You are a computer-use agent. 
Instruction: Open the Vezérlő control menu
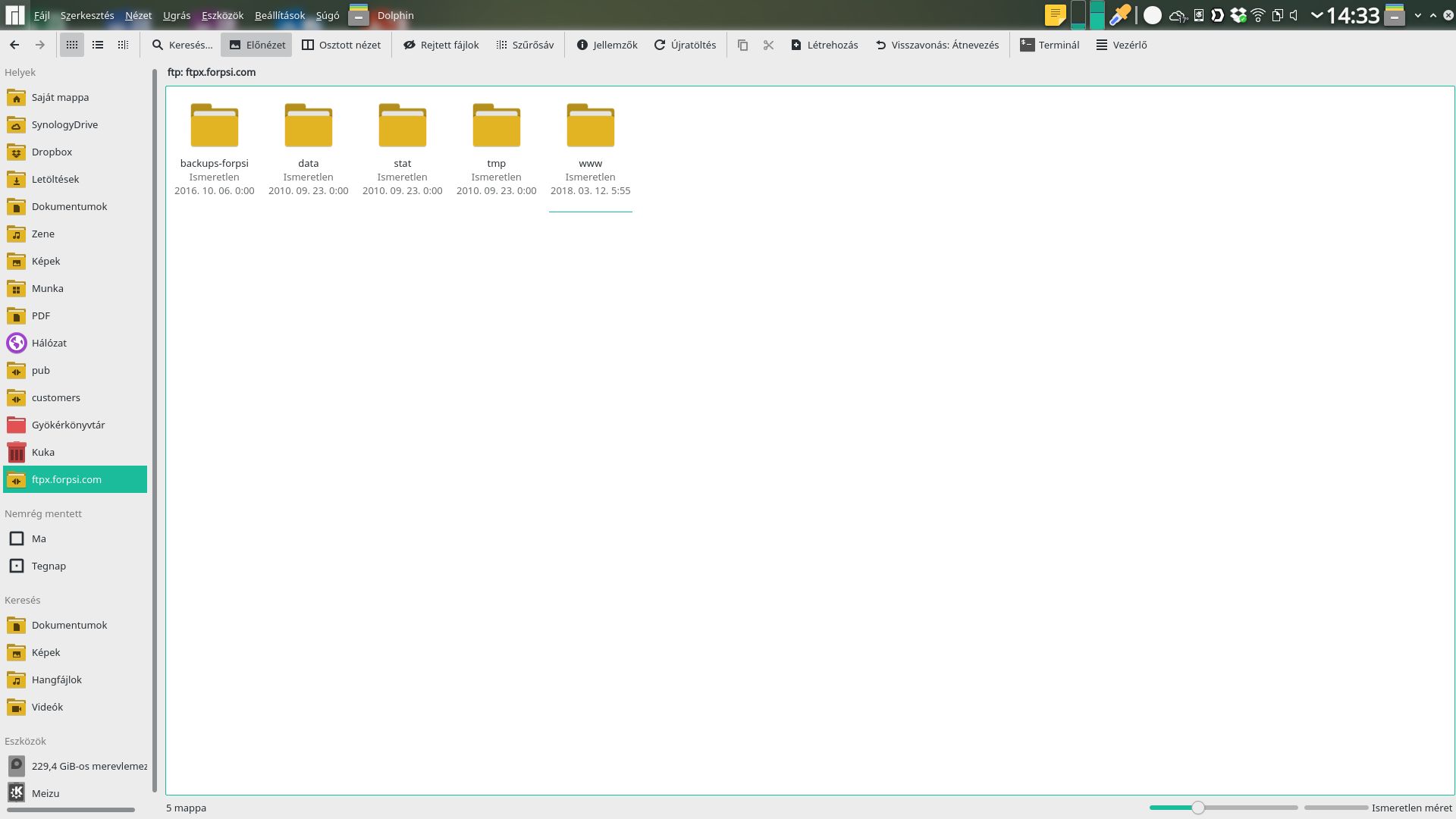(1122, 45)
